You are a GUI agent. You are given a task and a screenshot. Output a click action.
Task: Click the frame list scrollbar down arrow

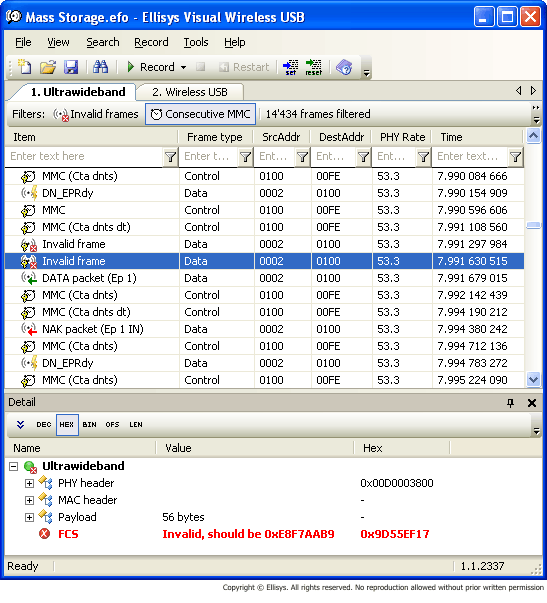533,380
